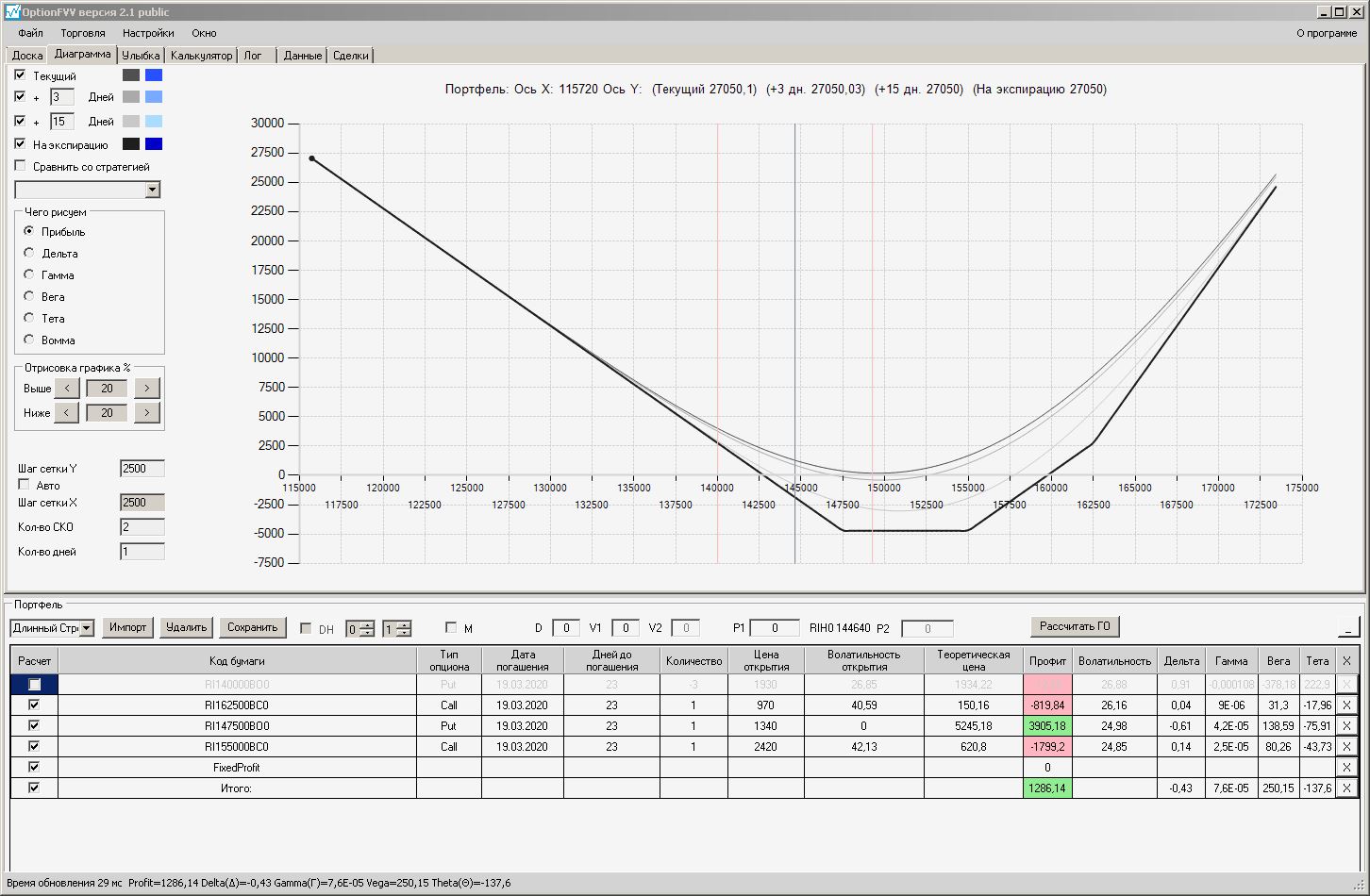Screen dimensions: 1370x896
Task: Collapse the portfolio panel with the underscore button
Action: (x=1348, y=627)
